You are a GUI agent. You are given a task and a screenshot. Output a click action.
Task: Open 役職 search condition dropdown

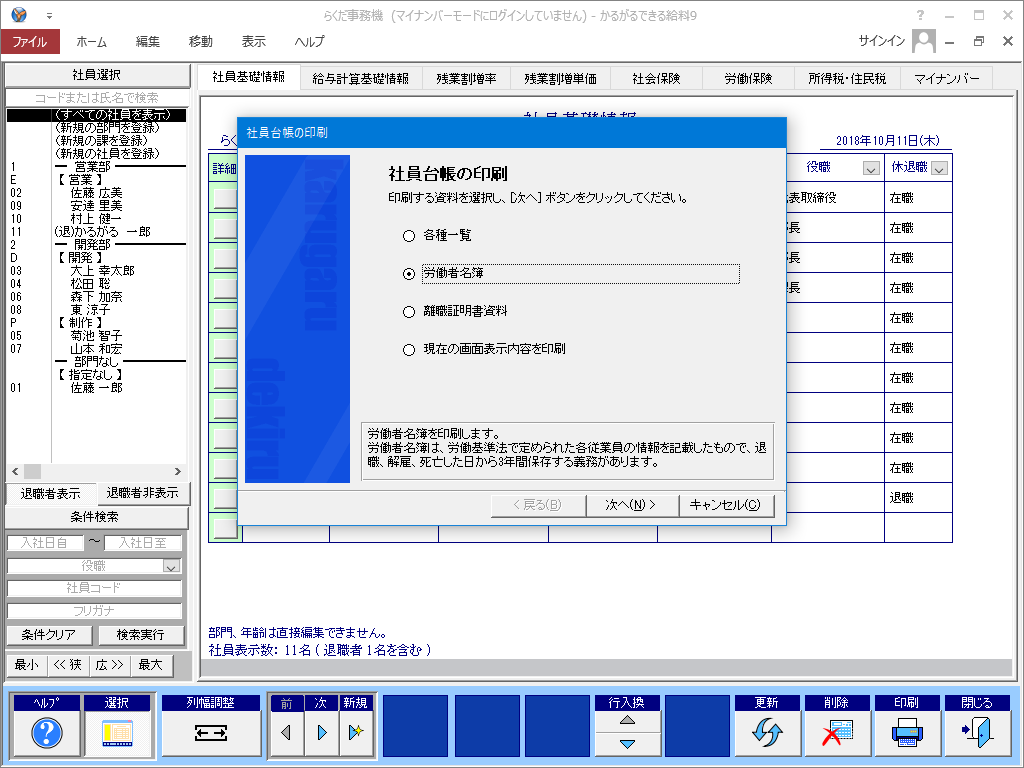point(172,566)
